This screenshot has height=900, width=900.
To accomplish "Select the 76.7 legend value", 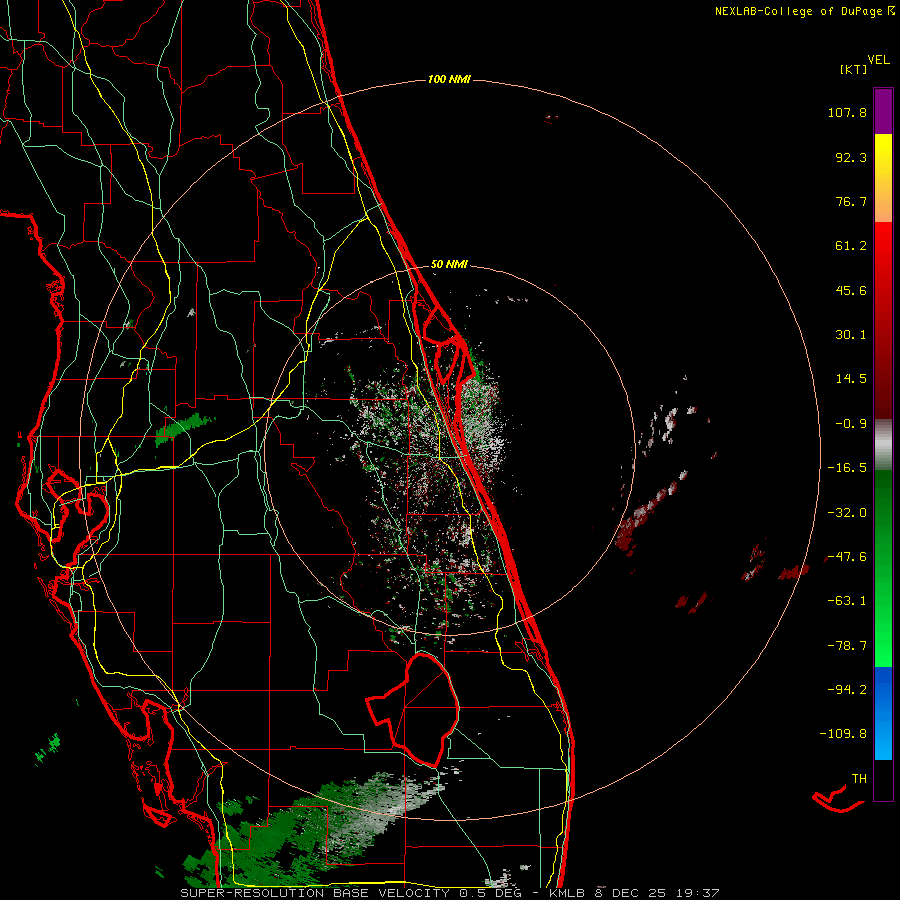I will tap(851, 201).
